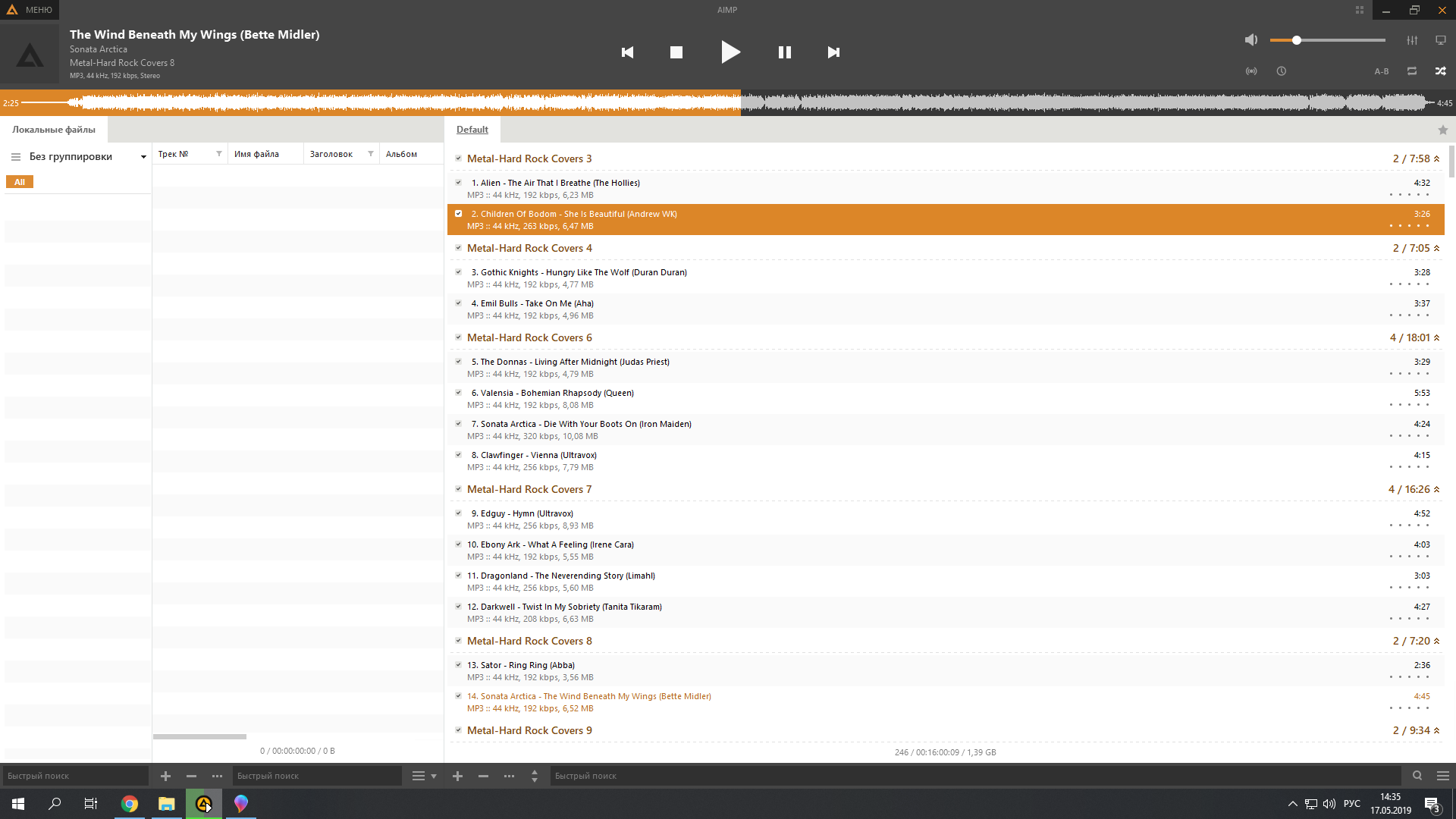This screenshot has height=819, width=1456.
Task: Click the grouping hamburger icon
Action: tap(15, 157)
